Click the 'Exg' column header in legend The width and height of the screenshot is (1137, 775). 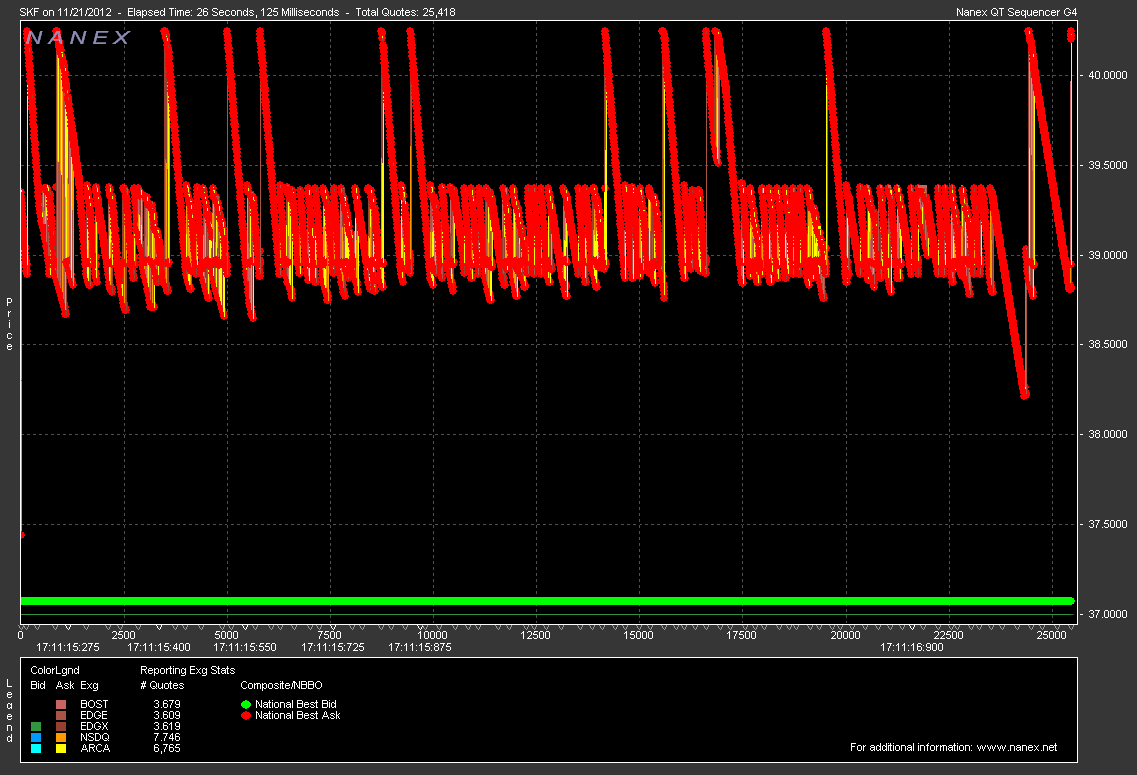89,685
